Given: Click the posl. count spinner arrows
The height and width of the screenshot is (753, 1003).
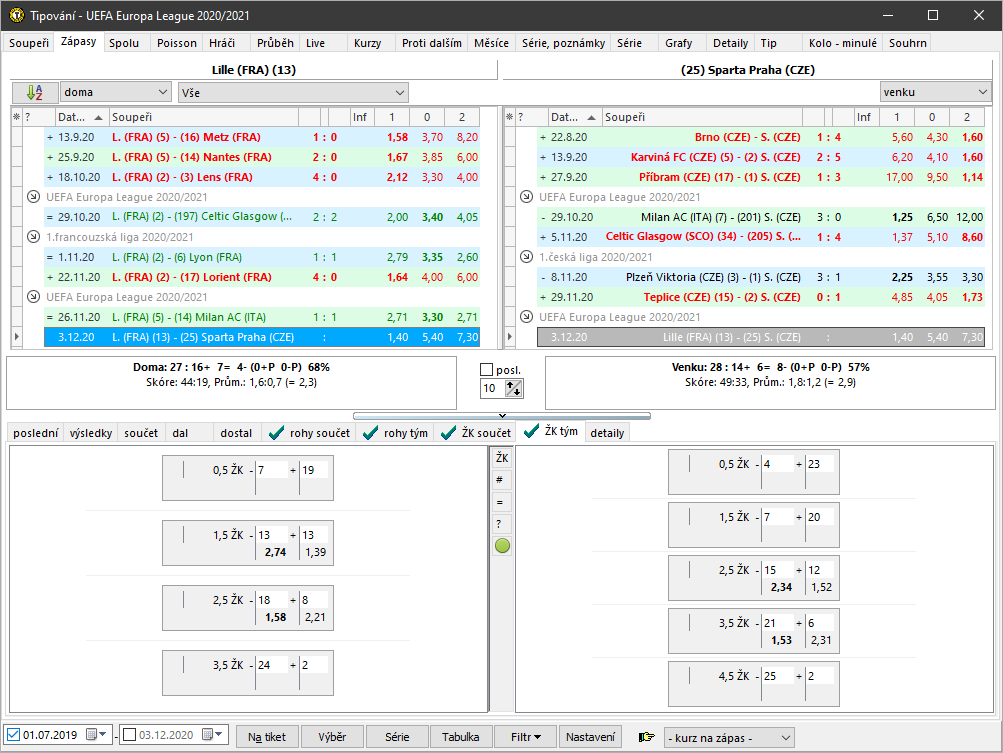Looking at the screenshot, I should (x=514, y=388).
